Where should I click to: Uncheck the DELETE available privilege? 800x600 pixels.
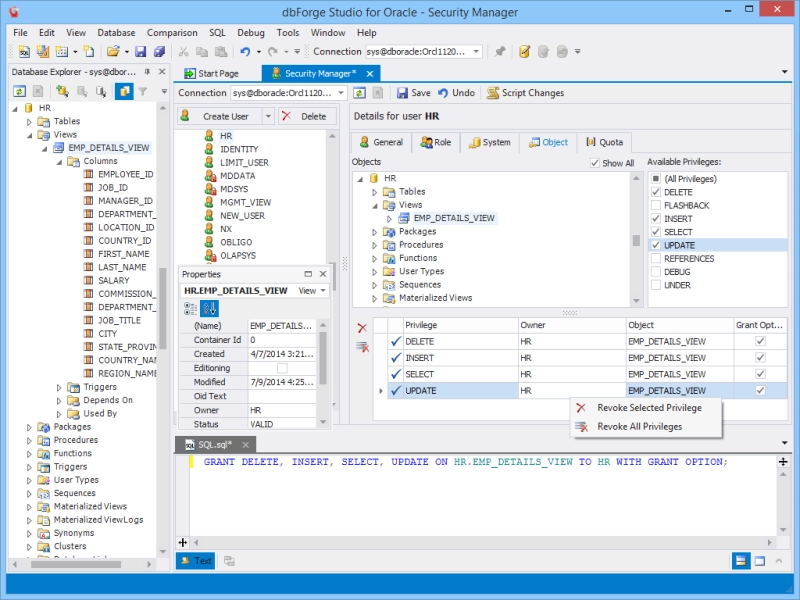[656, 192]
